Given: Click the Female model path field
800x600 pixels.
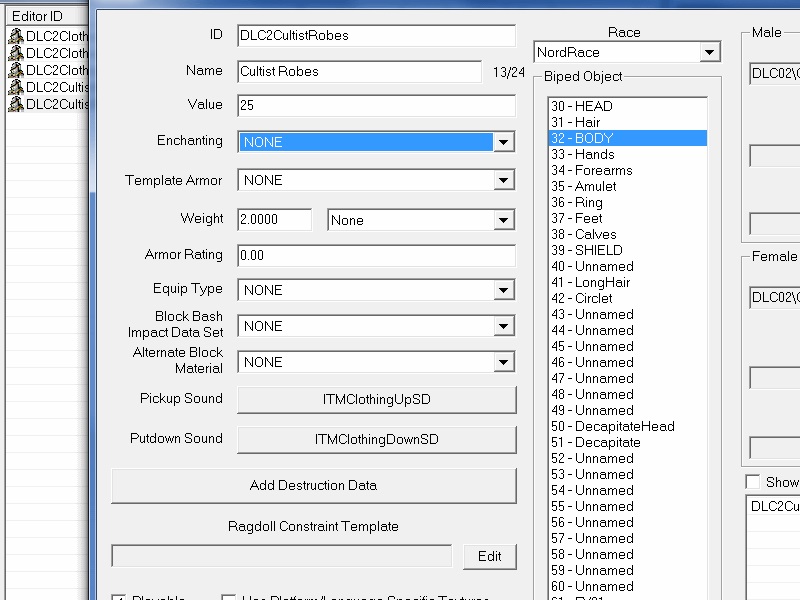Looking at the screenshot, I should pos(774,297).
